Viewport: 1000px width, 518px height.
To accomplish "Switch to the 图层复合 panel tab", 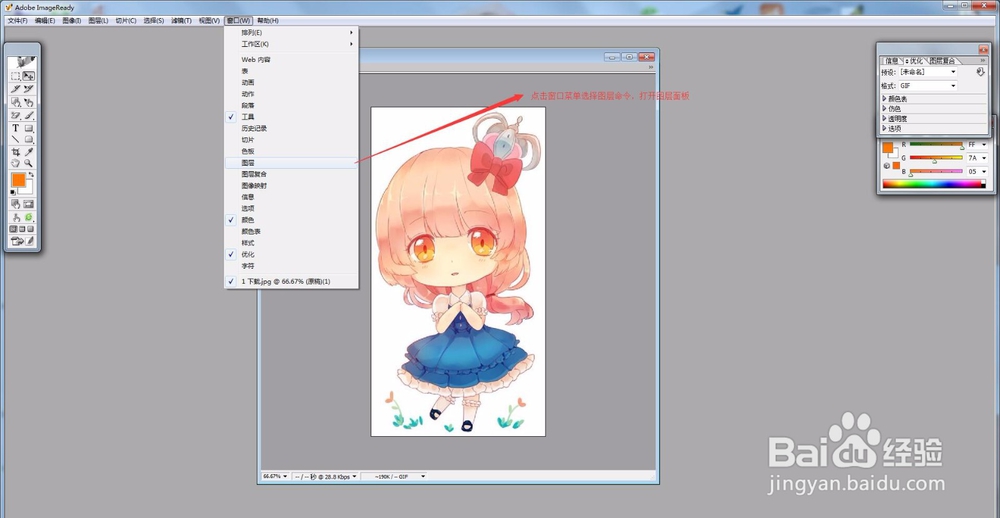I will [942, 61].
